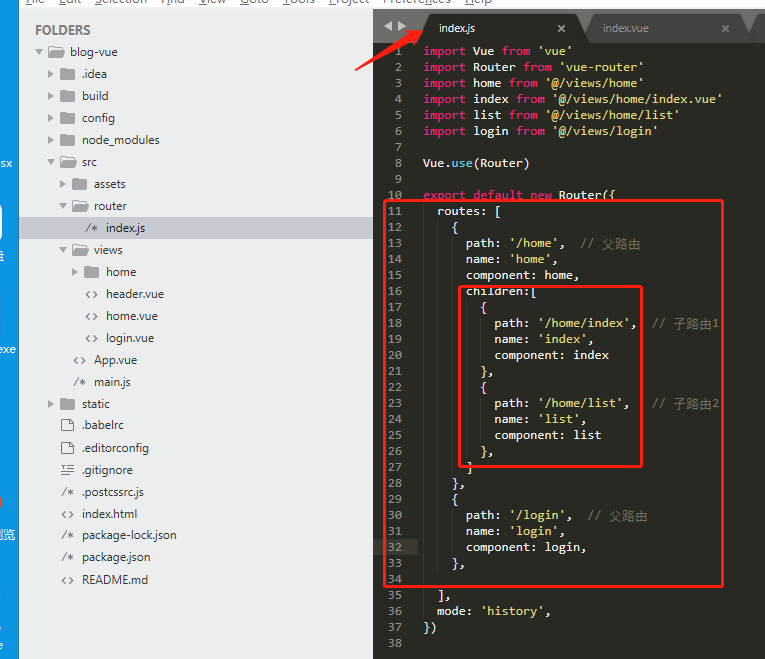Click the code 'component: list'

tap(547, 435)
